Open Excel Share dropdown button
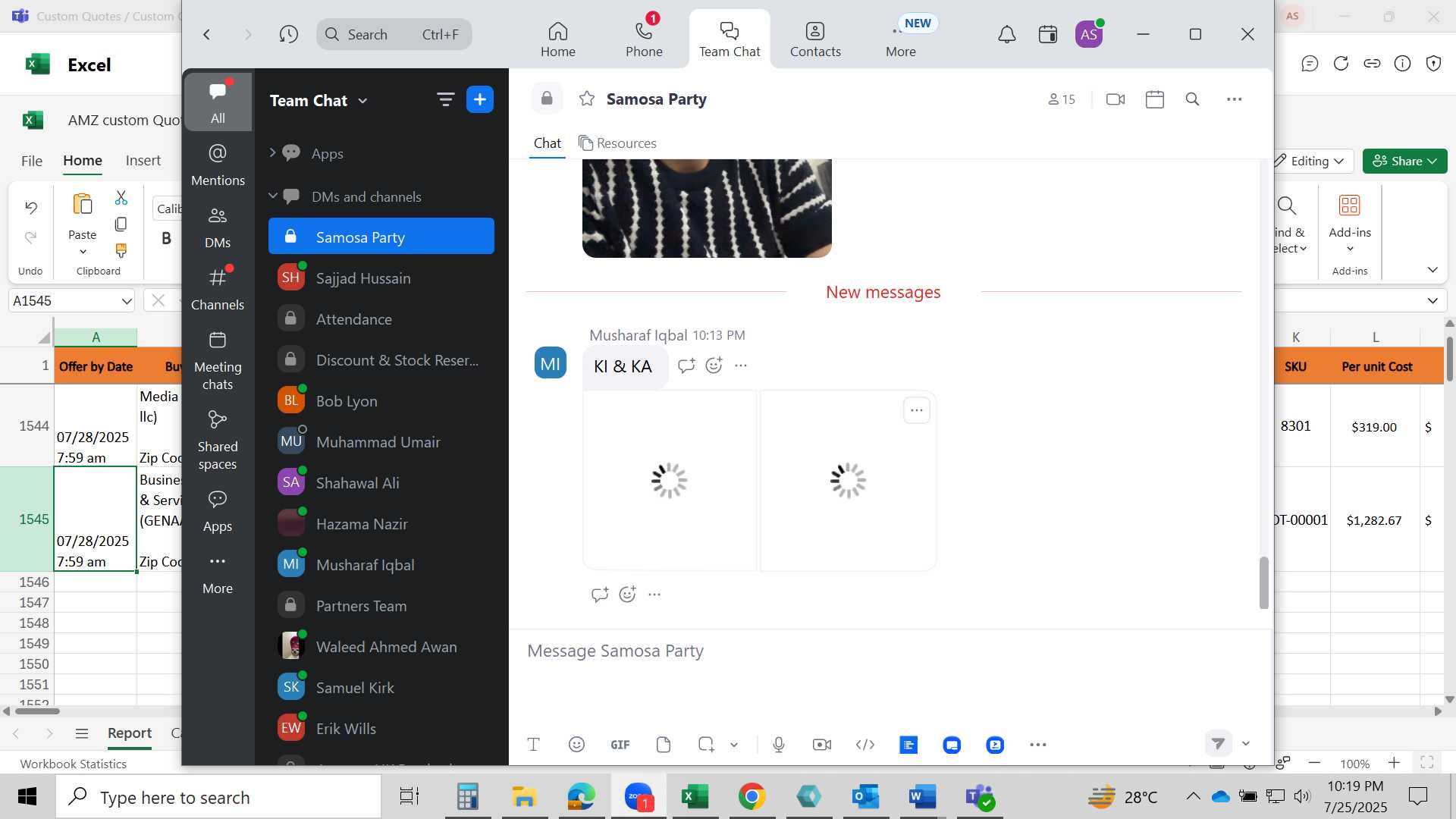1456x819 pixels. pyautogui.click(x=1405, y=161)
